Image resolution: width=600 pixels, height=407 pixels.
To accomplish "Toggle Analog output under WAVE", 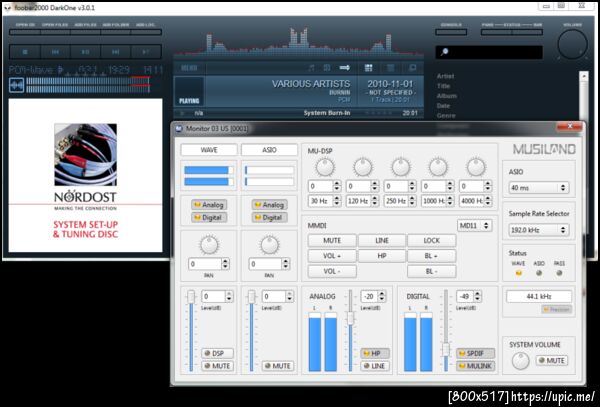I will (209, 205).
